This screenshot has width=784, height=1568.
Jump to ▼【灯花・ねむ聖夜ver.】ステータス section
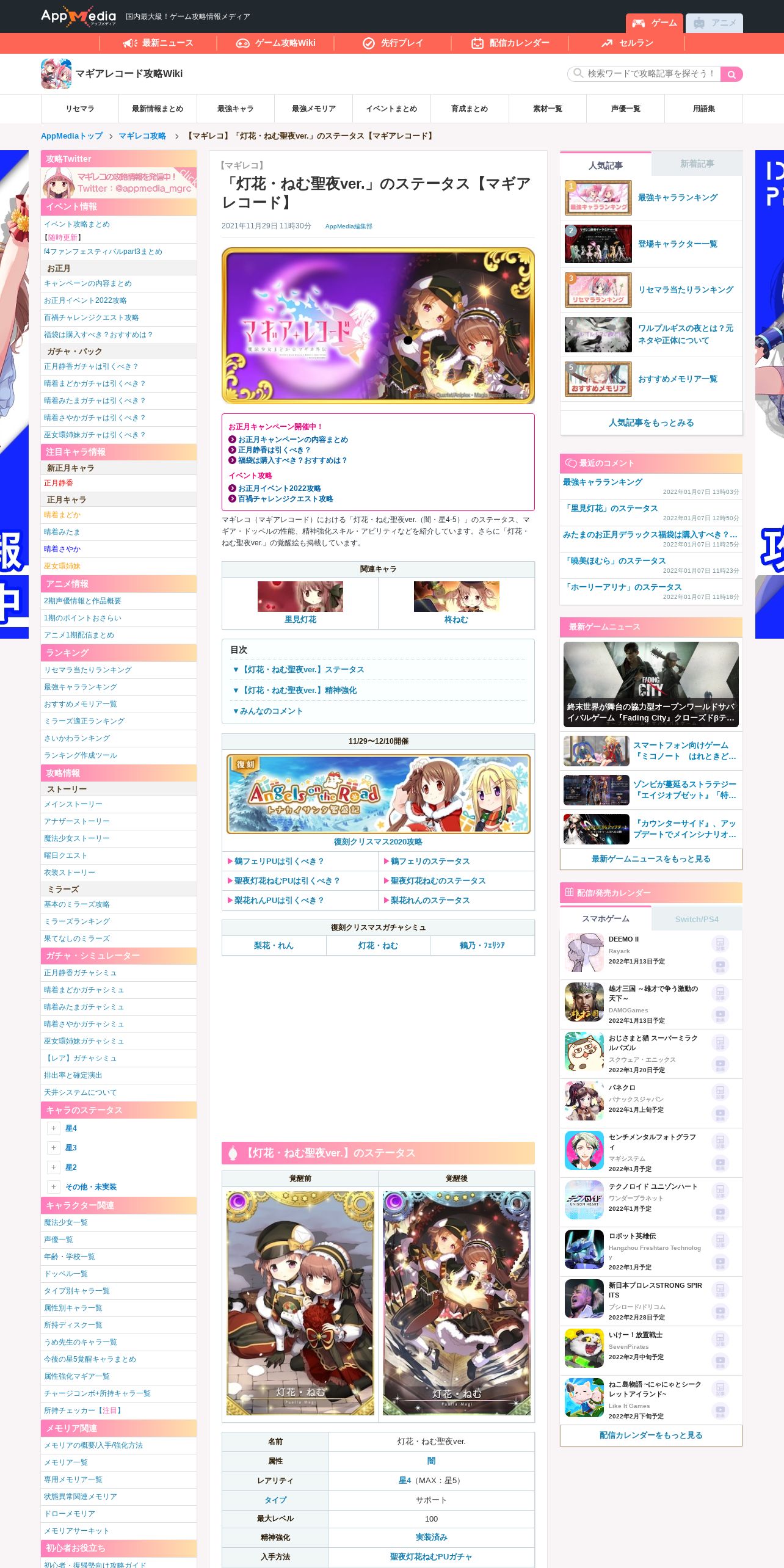click(x=298, y=670)
